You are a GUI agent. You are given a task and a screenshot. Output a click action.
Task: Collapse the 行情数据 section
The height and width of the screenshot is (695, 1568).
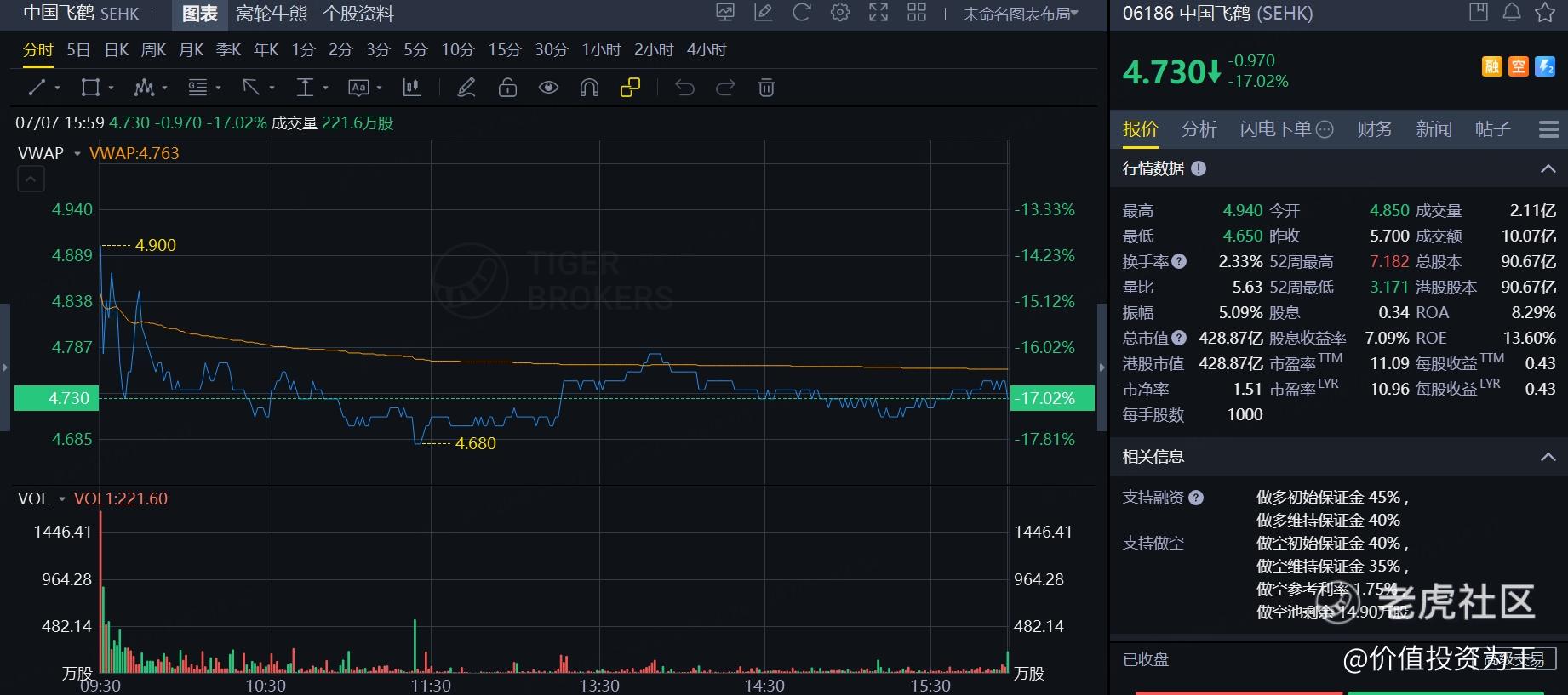click(x=1548, y=168)
